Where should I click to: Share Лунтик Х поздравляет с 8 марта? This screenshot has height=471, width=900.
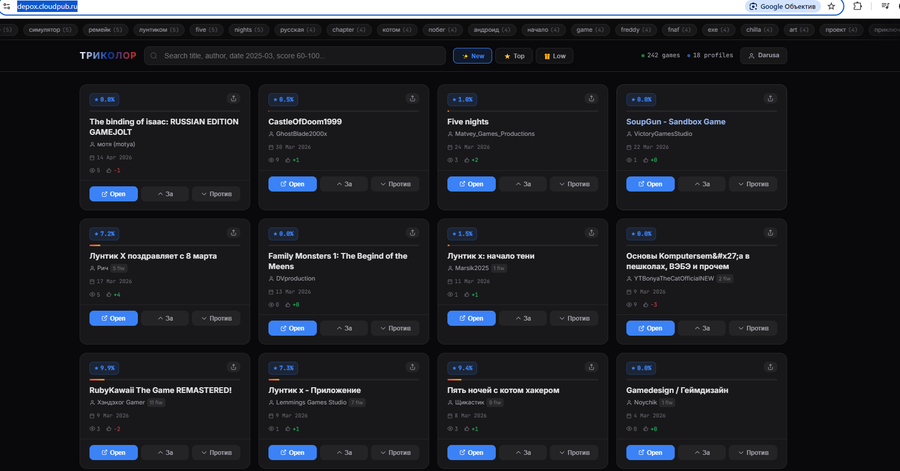pyautogui.click(x=234, y=233)
